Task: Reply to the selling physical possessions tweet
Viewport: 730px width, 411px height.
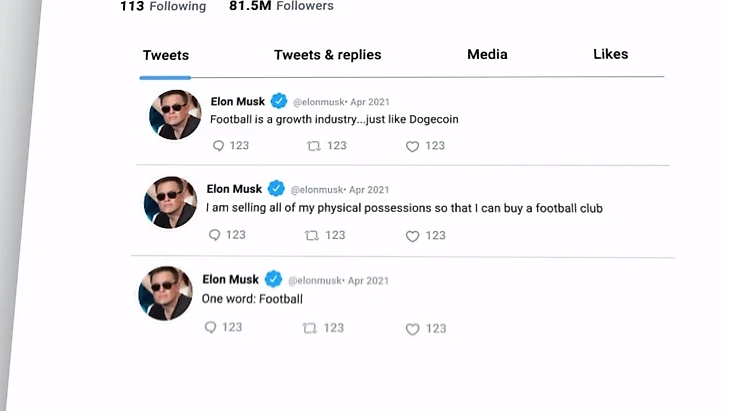Action: pos(214,236)
